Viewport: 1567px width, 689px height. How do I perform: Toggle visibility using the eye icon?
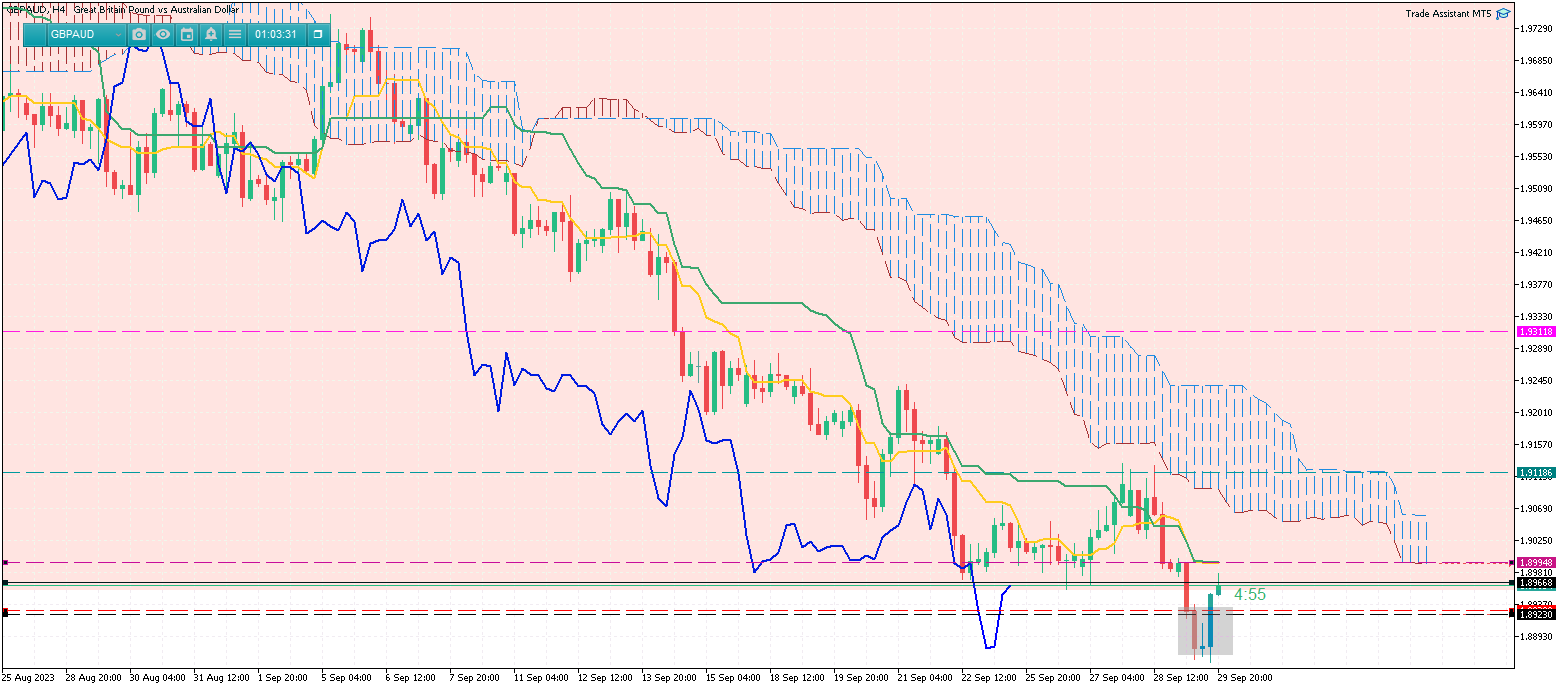(x=163, y=34)
